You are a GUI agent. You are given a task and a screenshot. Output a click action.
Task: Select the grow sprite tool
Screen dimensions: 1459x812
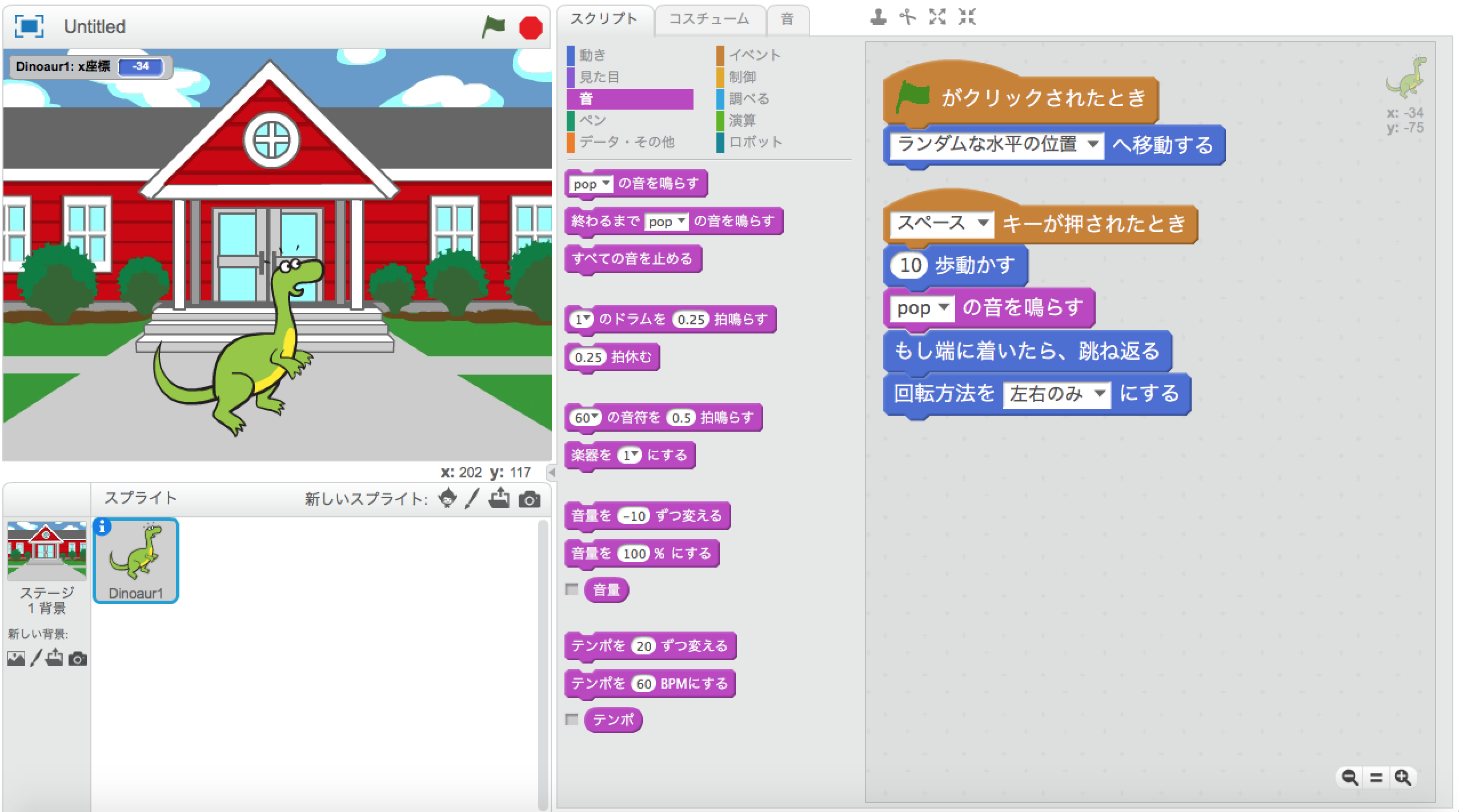(x=937, y=18)
